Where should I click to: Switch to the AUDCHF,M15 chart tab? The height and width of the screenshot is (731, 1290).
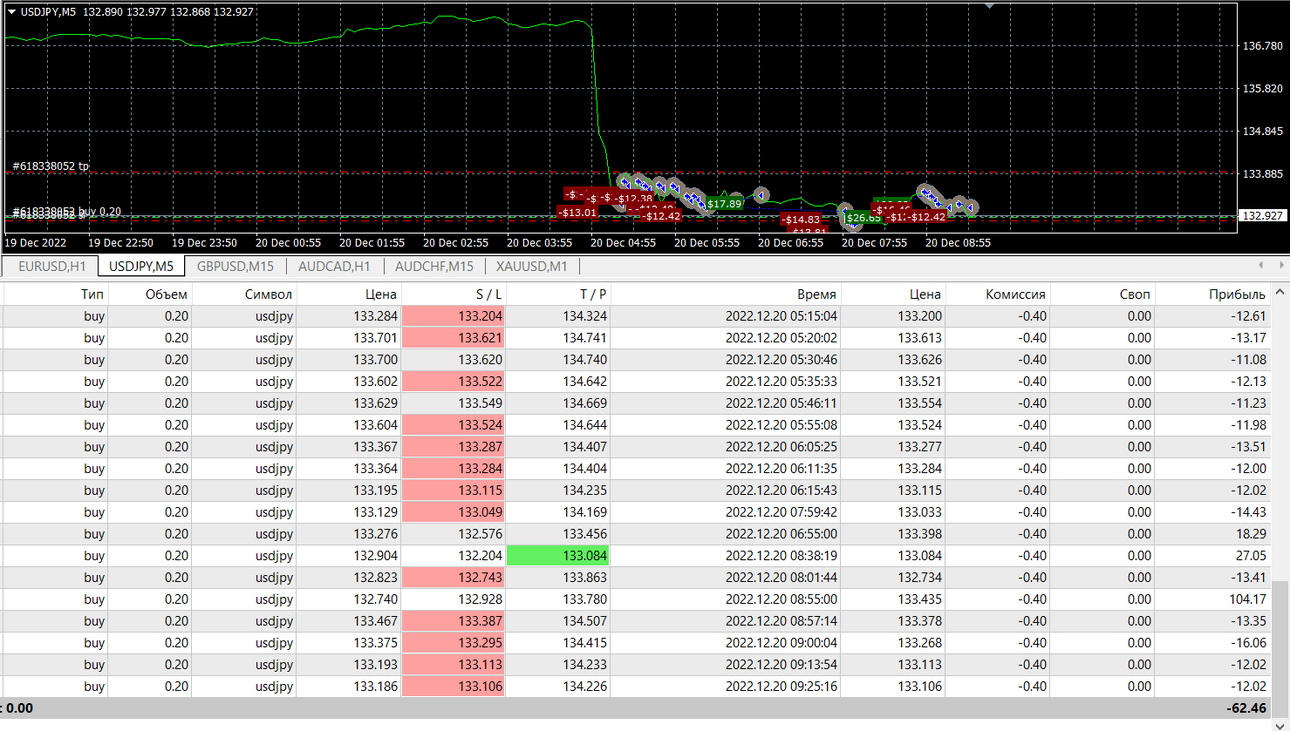[434, 266]
